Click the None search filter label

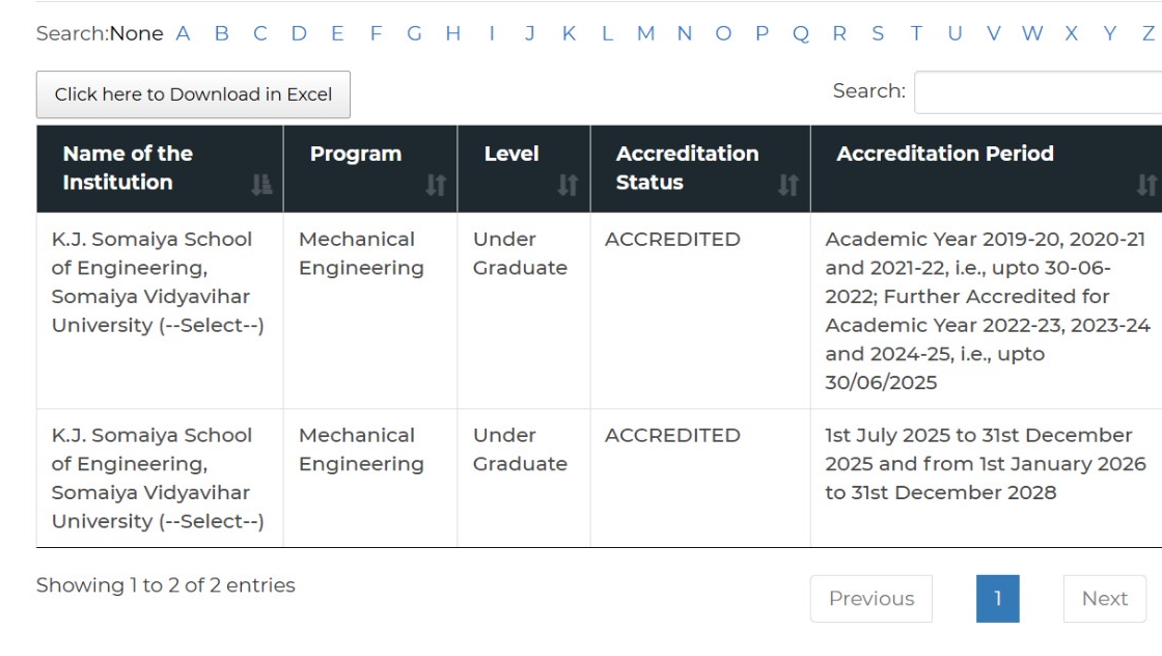pos(135,32)
